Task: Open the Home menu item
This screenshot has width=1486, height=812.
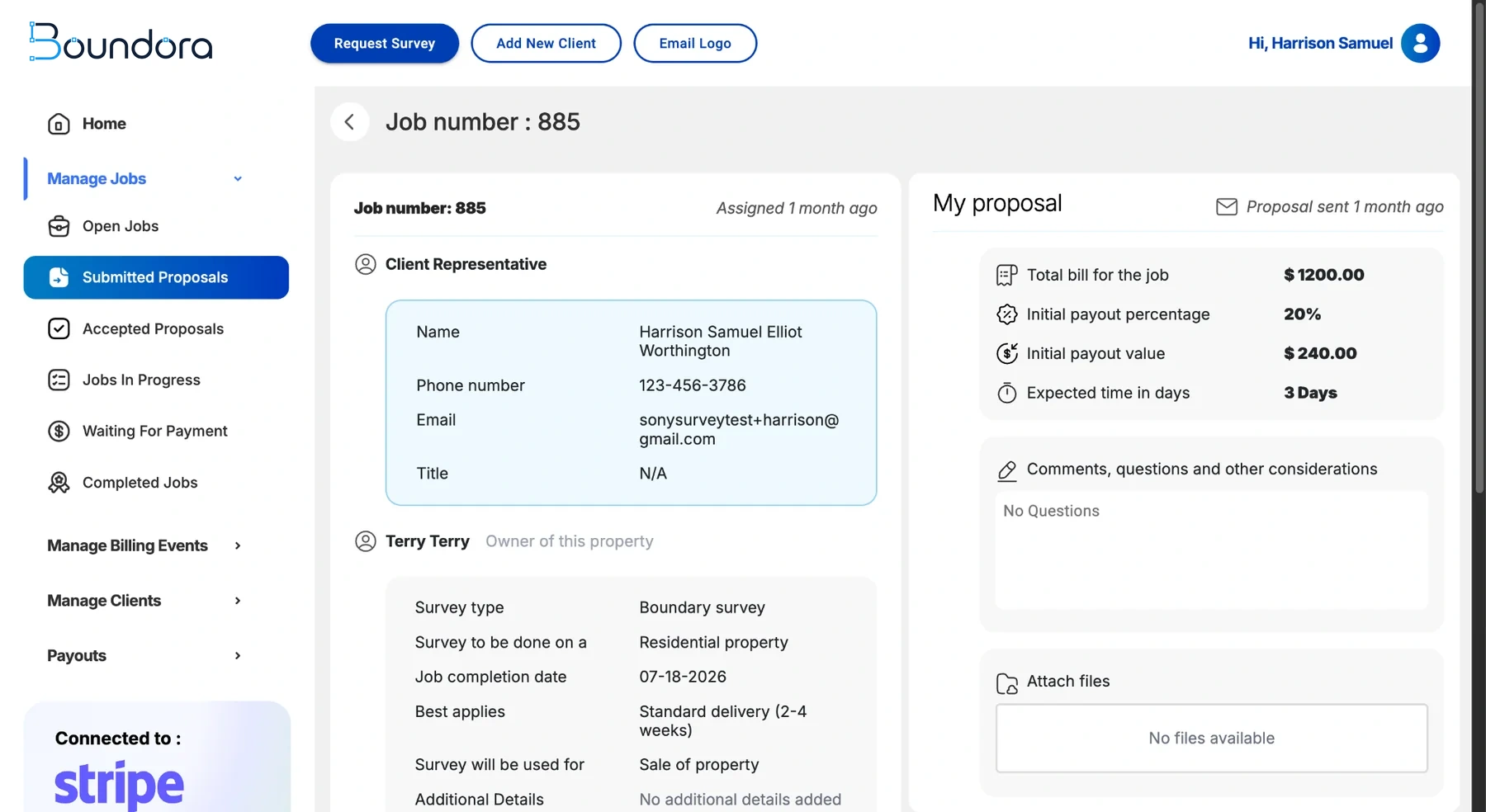Action: coord(156,124)
